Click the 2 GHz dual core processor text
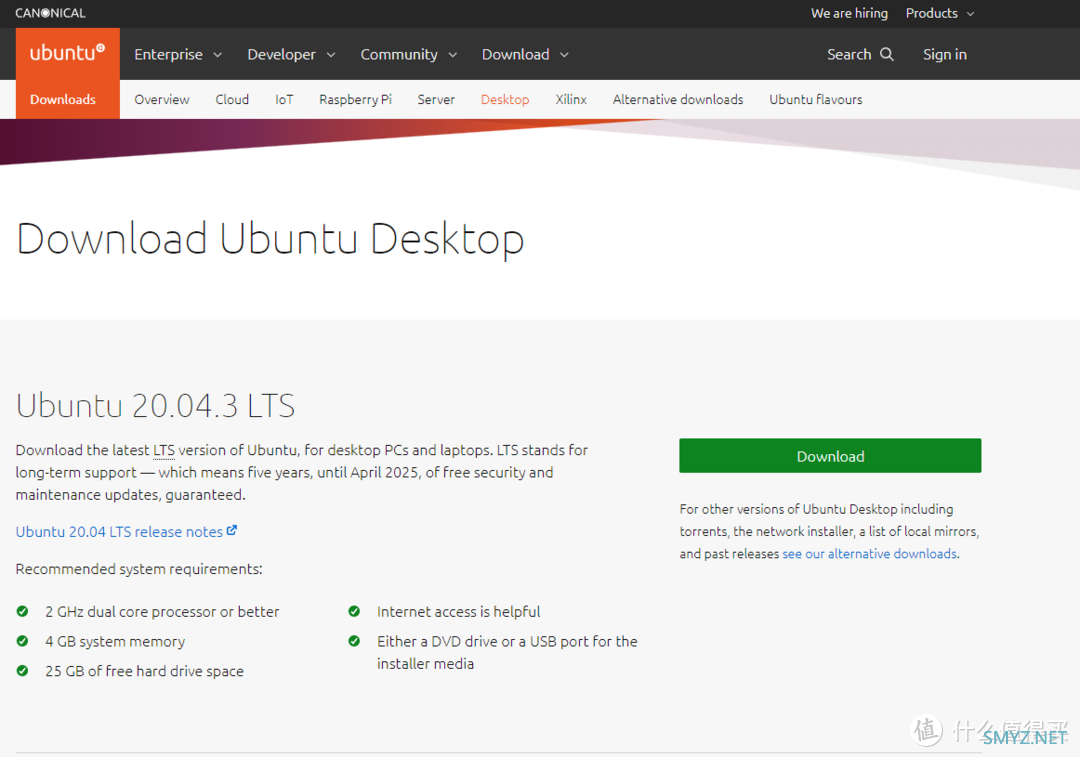Viewport: 1080px width, 757px height. point(162,612)
